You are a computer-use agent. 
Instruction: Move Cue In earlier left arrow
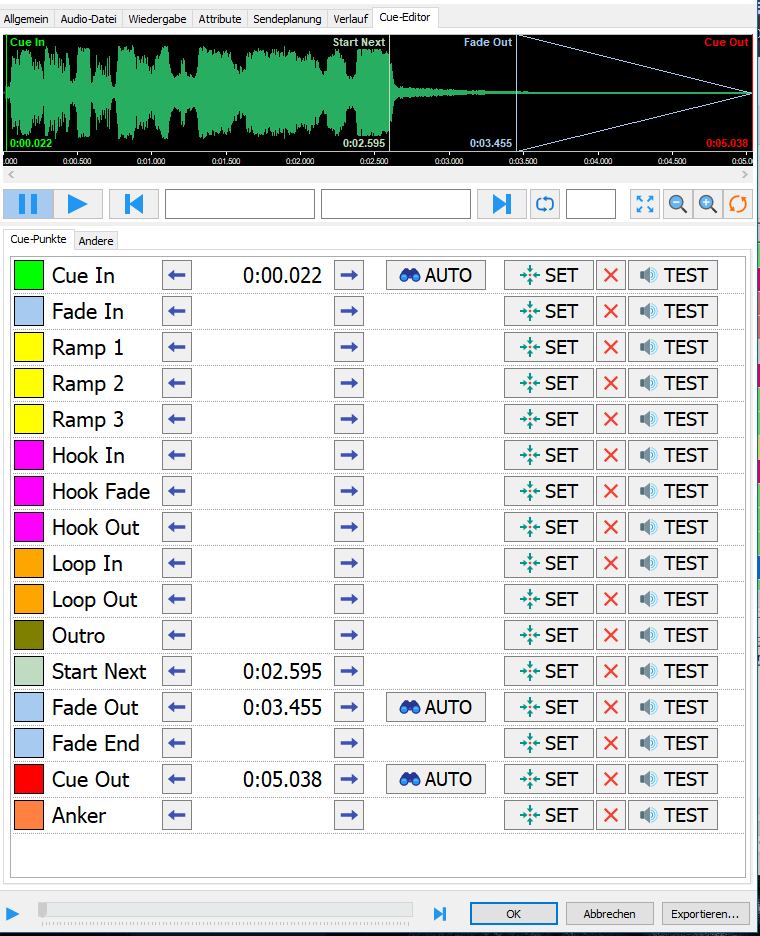click(177, 275)
